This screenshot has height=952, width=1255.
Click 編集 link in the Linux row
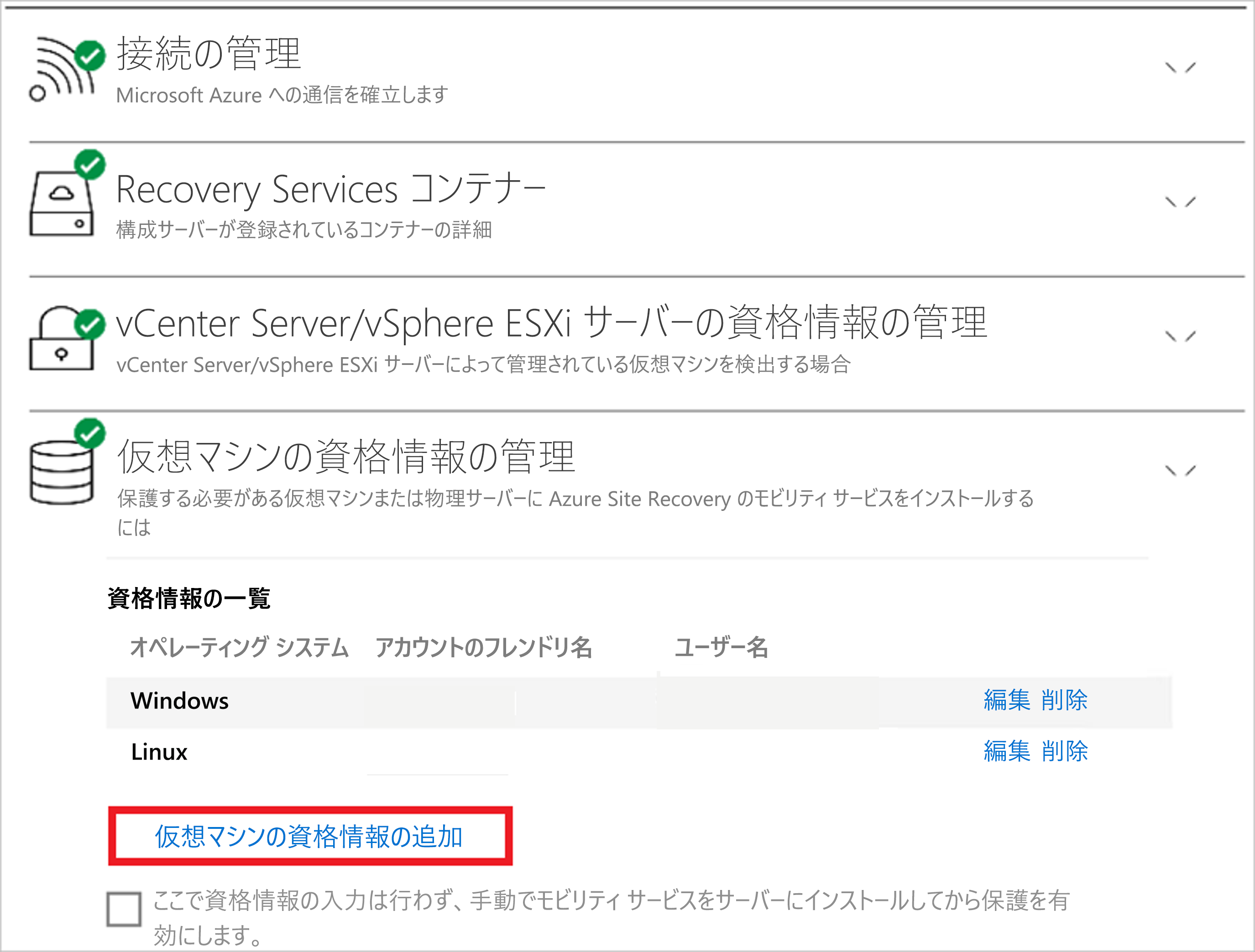pos(1006,751)
